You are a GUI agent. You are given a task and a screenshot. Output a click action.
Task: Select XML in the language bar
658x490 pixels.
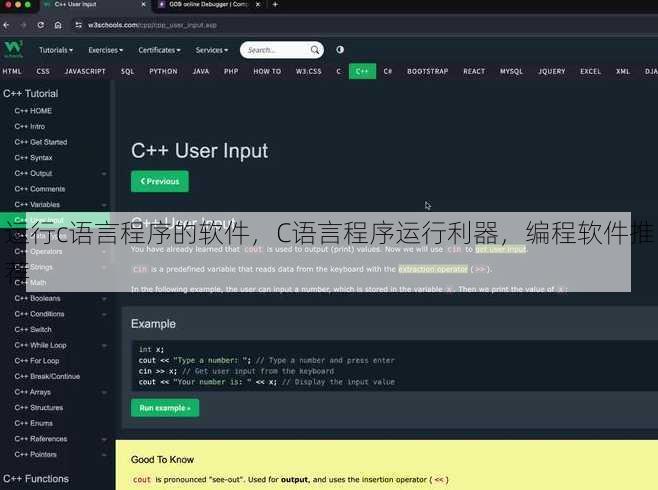623,71
